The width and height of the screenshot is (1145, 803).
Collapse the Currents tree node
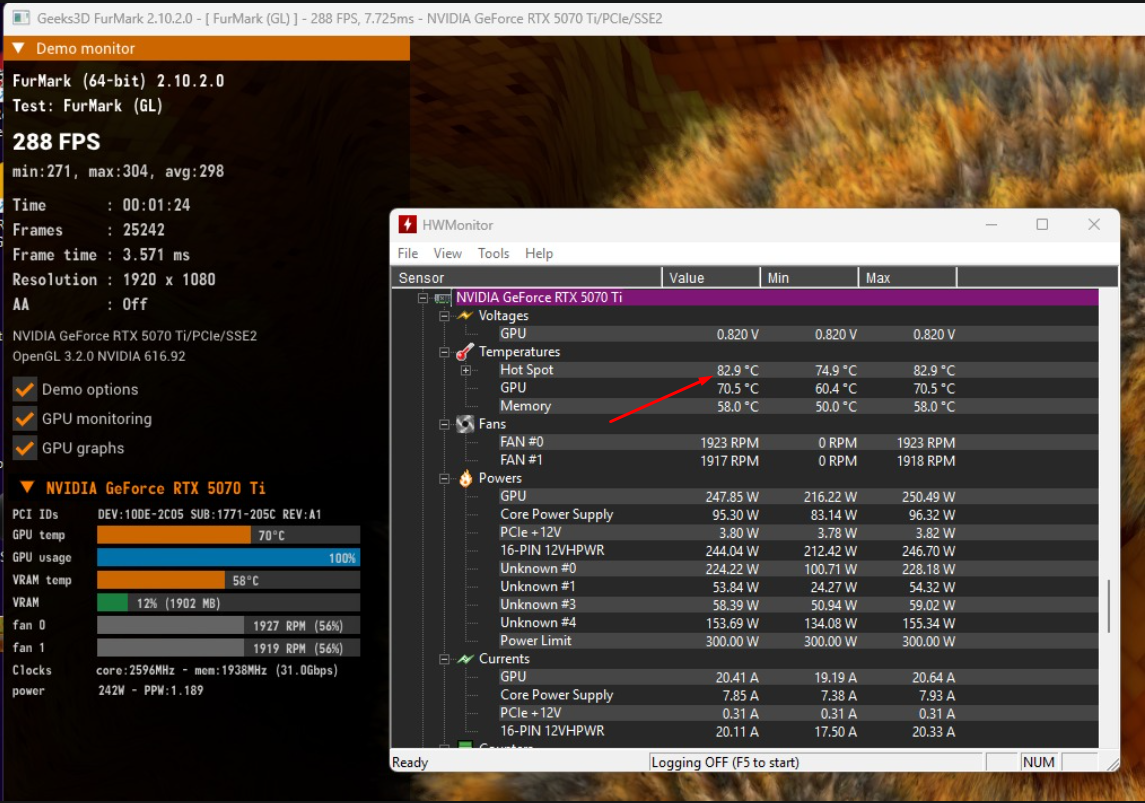(x=444, y=659)
